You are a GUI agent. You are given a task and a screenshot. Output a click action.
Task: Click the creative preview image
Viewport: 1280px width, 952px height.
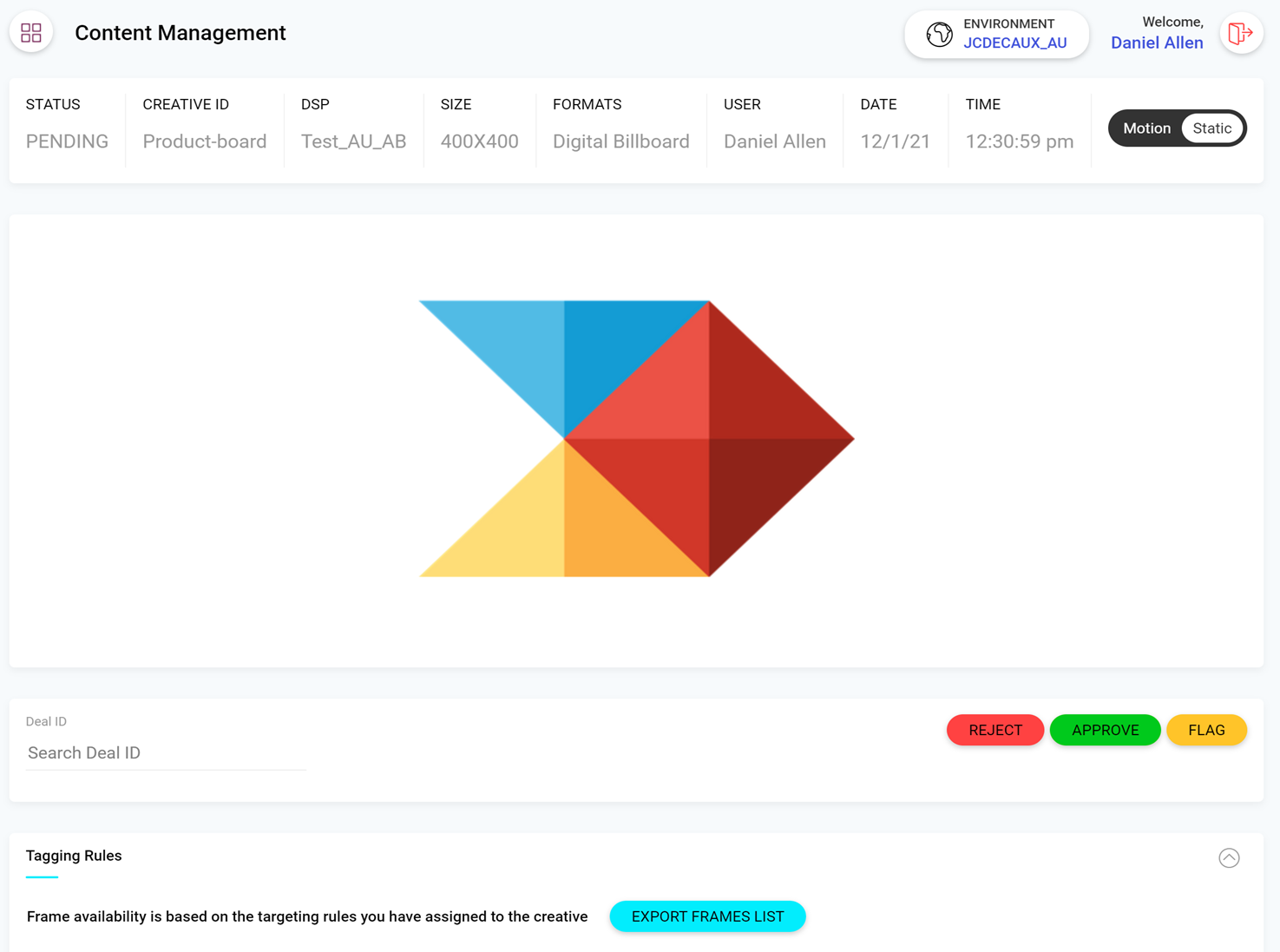636,438
